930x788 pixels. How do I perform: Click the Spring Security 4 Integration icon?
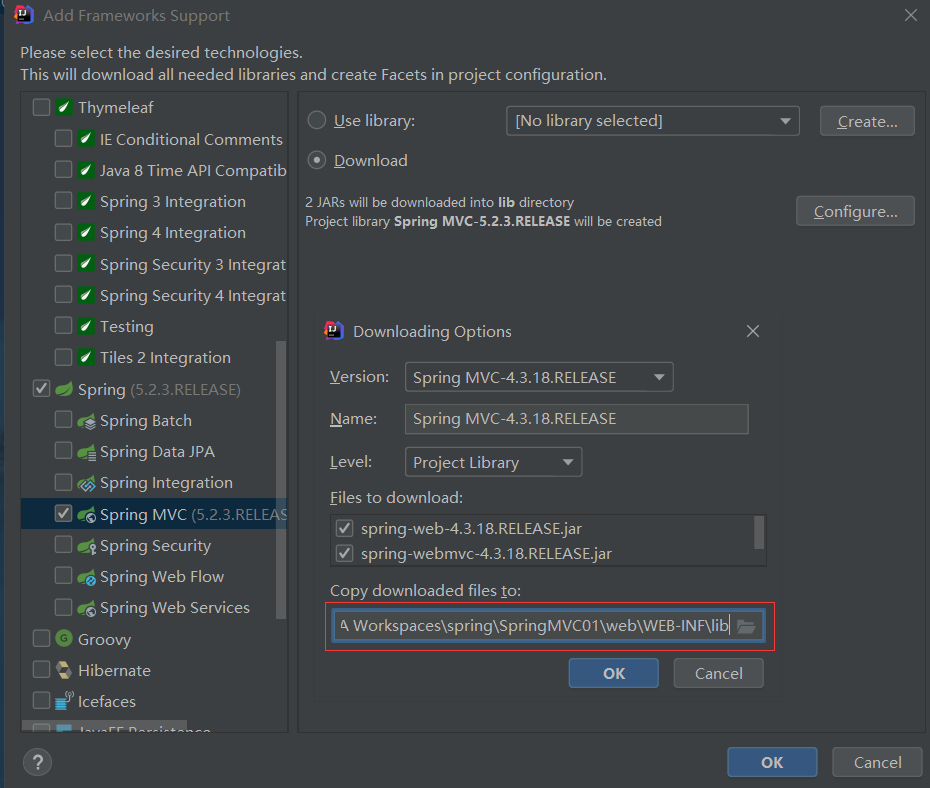click(86, 295)
